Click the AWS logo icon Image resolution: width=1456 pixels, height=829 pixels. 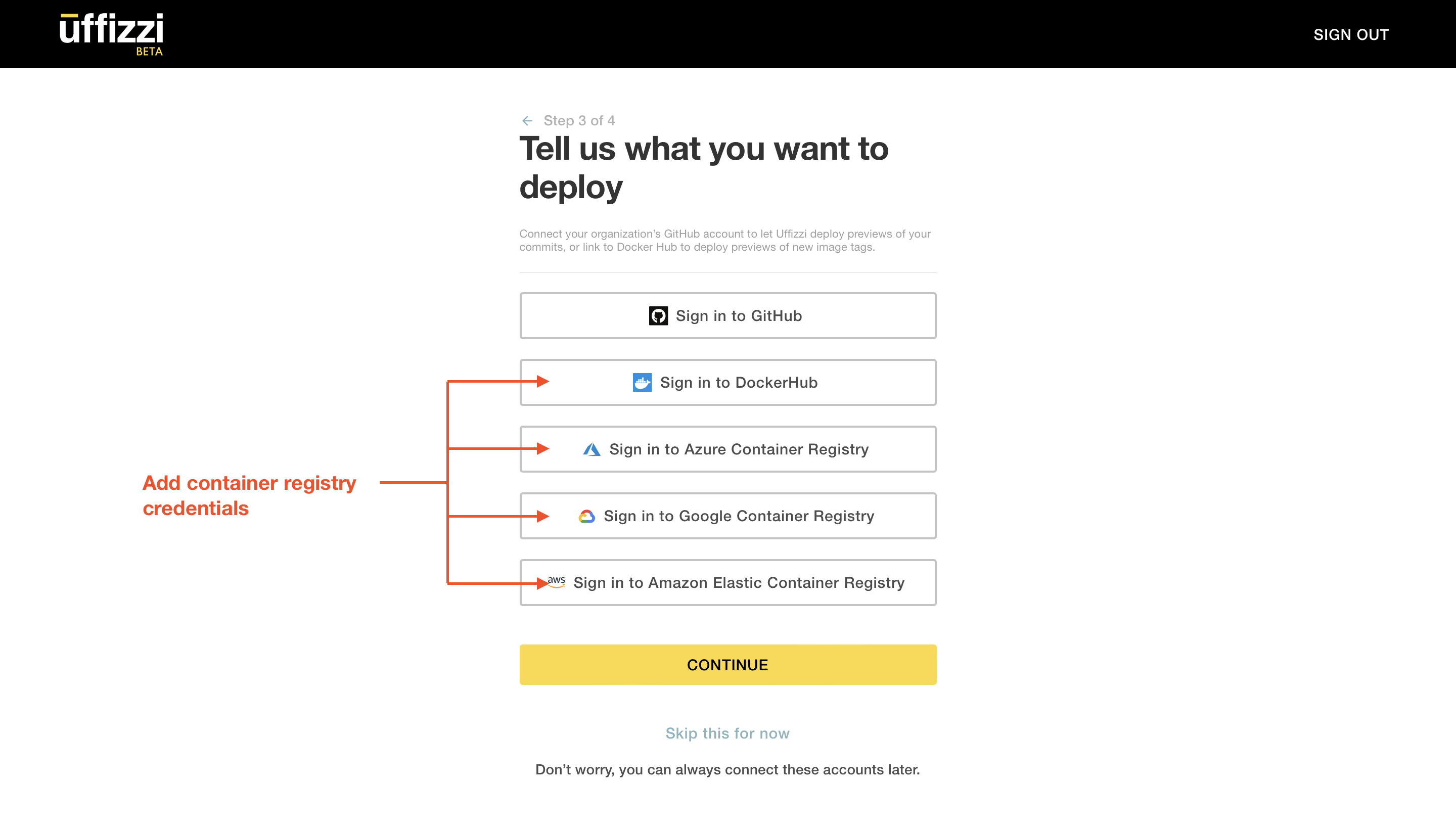[556, 582]
